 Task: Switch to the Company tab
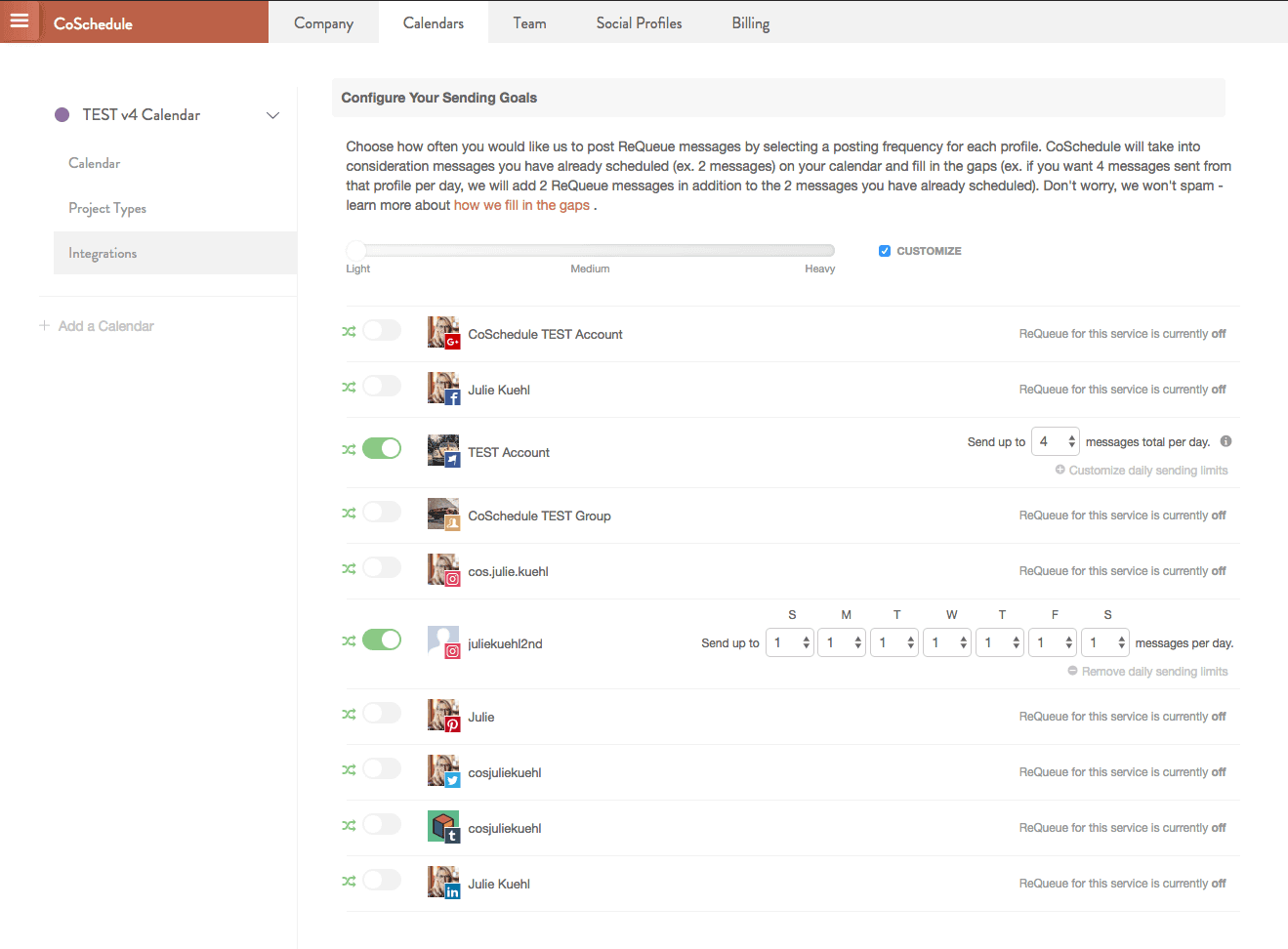click(x=323, y=22)
